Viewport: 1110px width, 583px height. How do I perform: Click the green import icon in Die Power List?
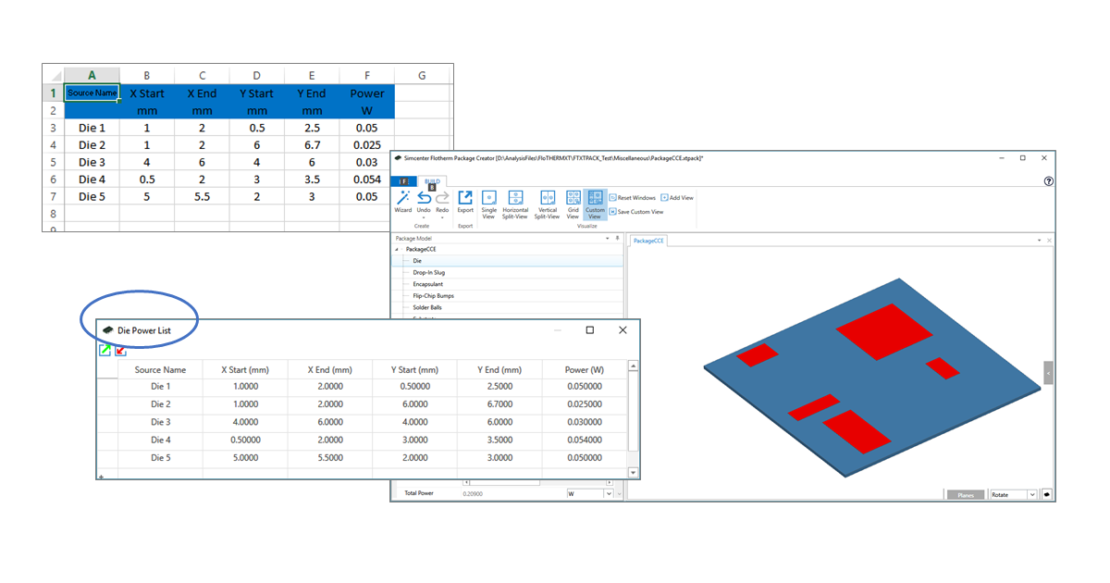(x=104, y=348)
